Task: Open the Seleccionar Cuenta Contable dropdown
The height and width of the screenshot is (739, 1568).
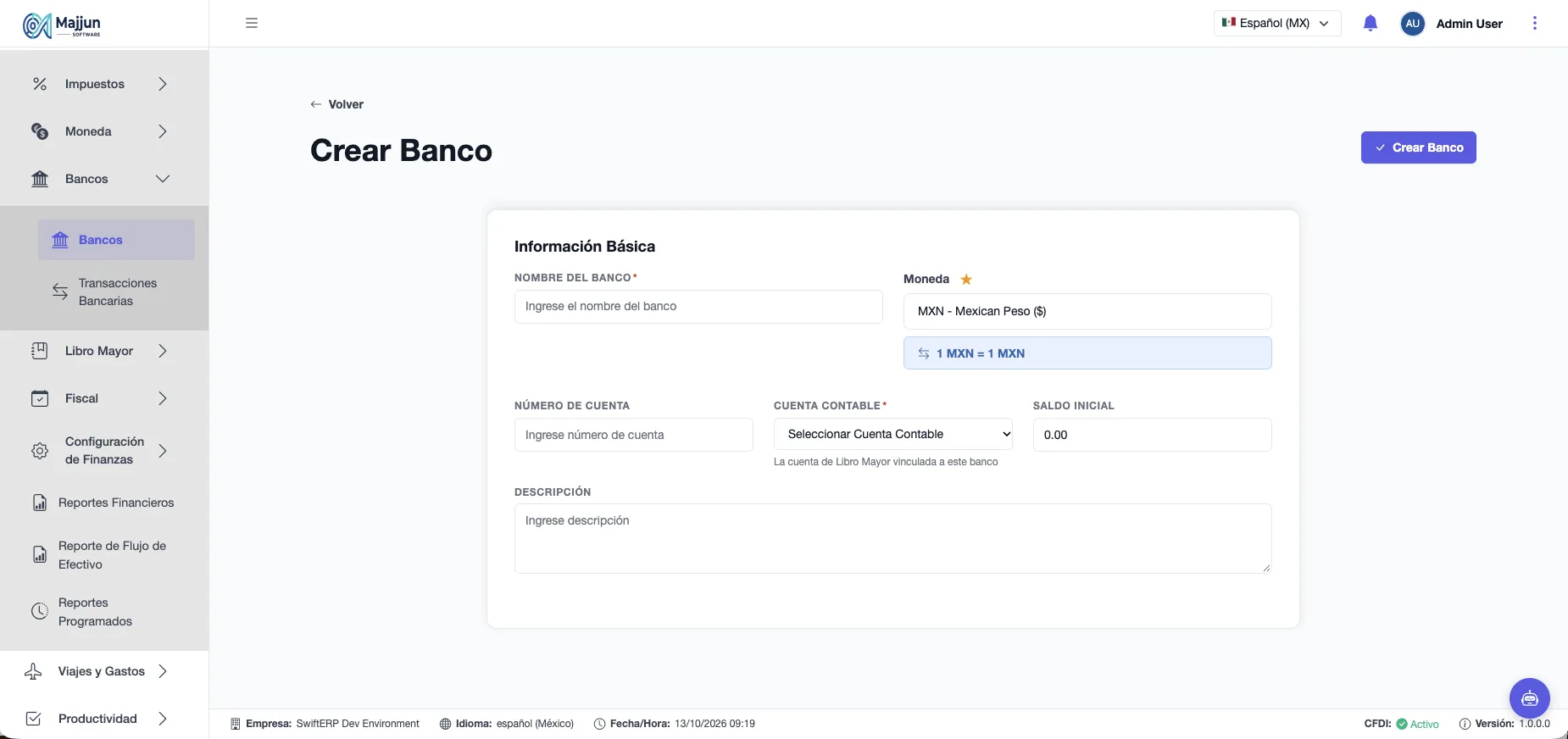Action: [893, 434]
